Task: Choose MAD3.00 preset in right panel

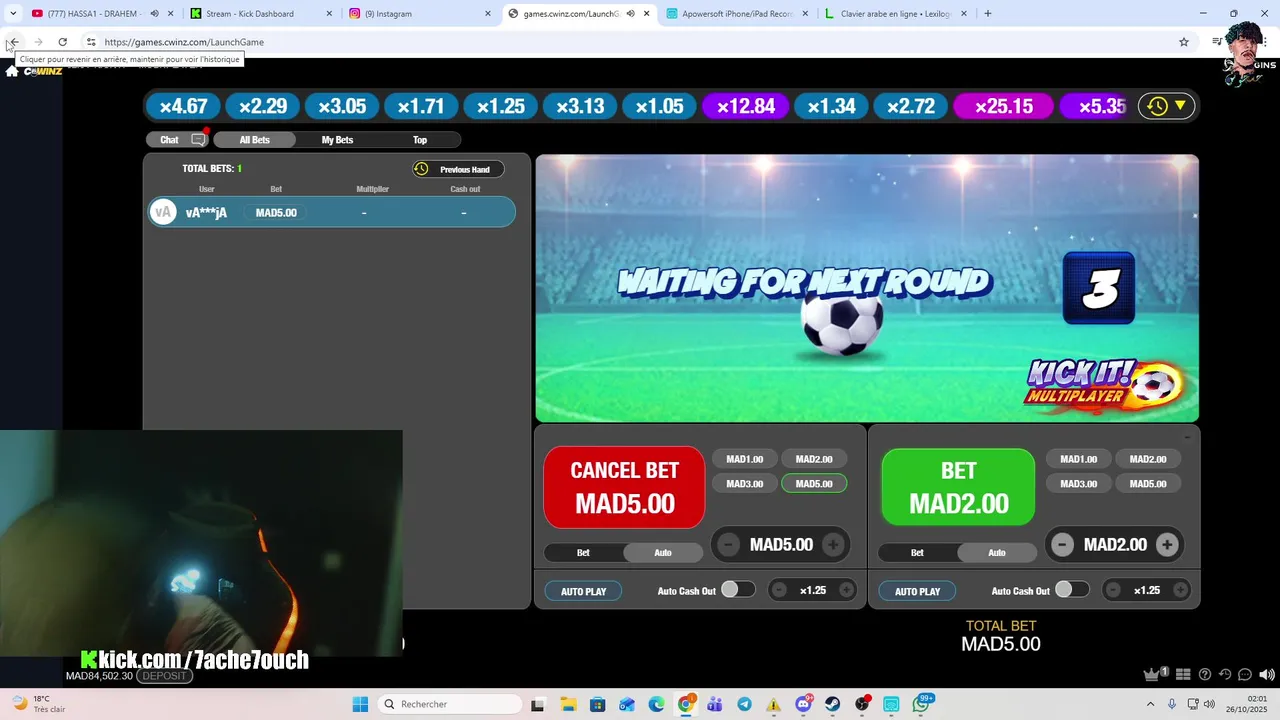Action: [x=1079, y=484]
